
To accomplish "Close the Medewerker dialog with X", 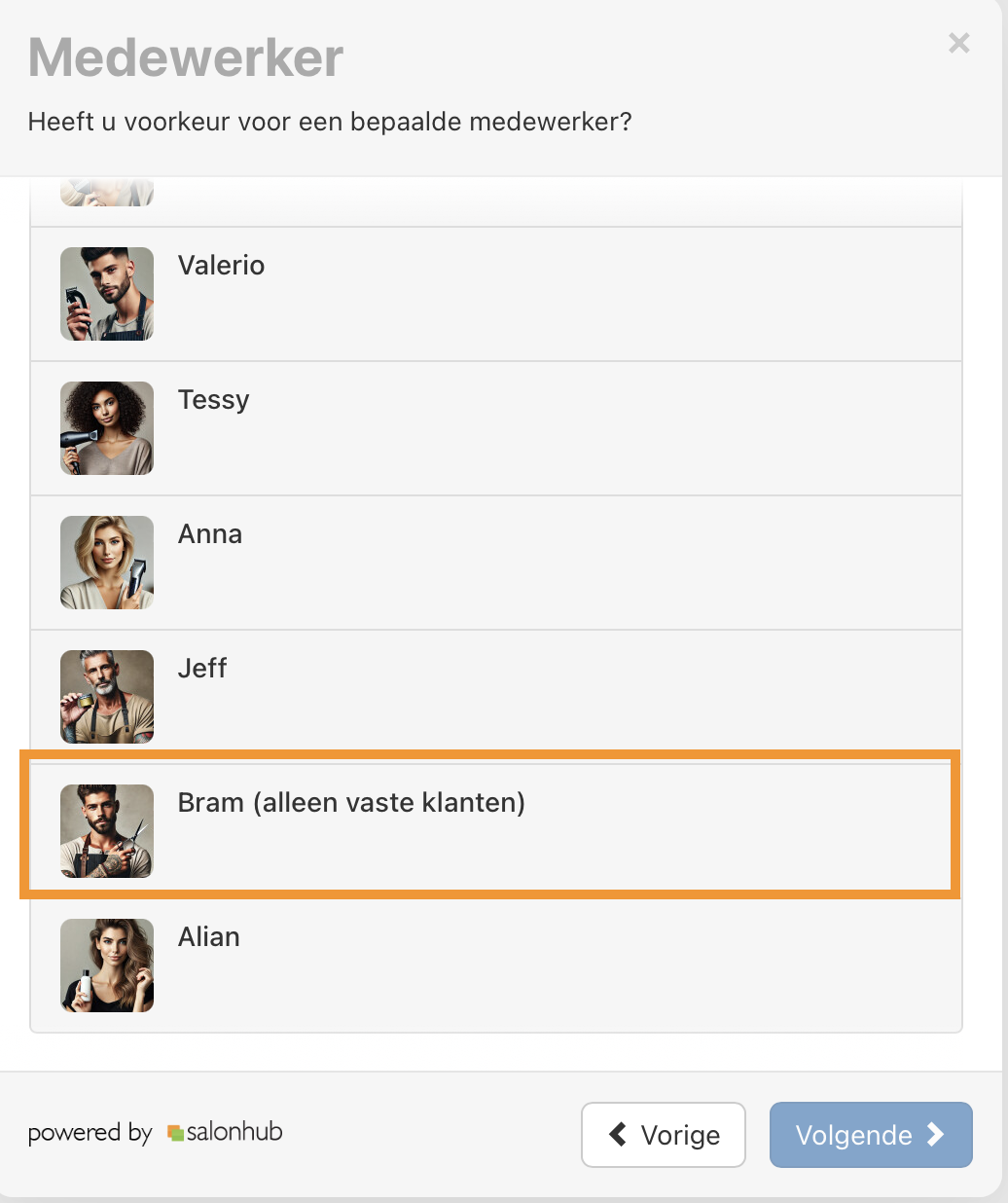I will coord(958,43).
